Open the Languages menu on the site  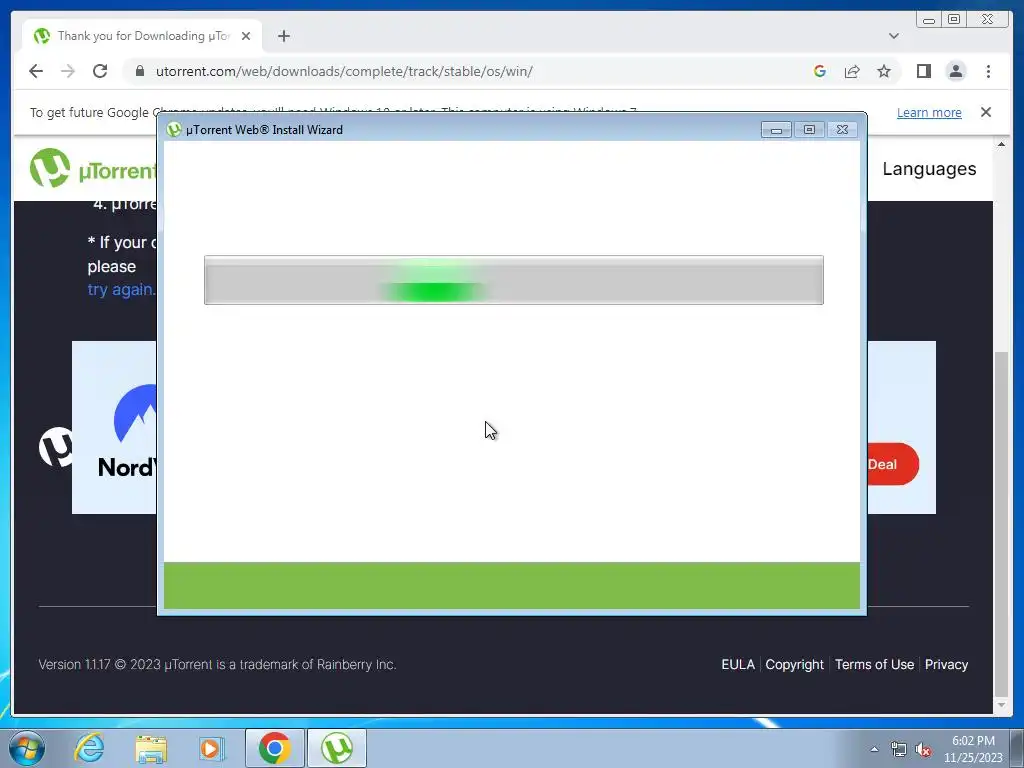pyautogui.click(x=929, y=168)
